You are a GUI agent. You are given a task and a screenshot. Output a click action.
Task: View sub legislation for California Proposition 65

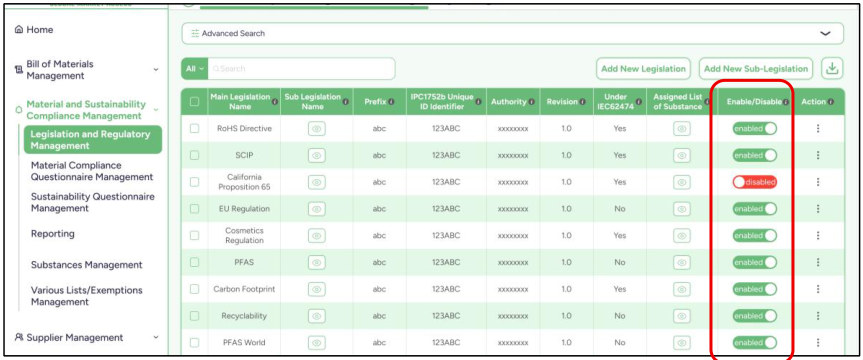316,182
